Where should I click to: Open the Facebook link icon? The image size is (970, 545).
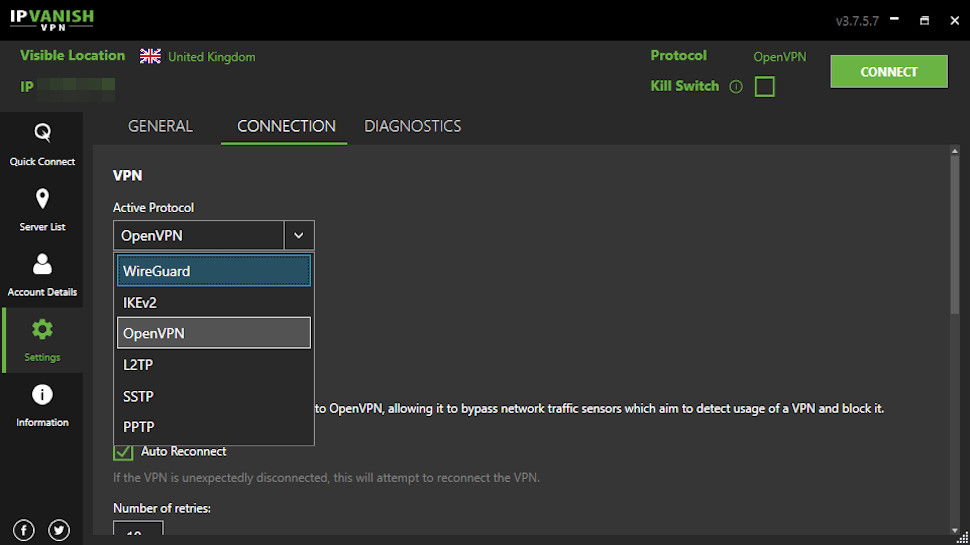[x=24, y=530]
